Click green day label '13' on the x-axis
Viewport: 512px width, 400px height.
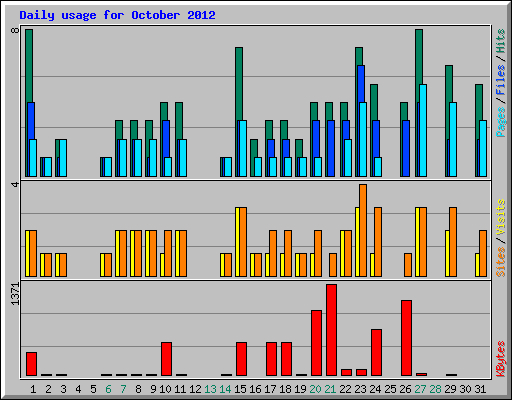click(x=210, y=389)
